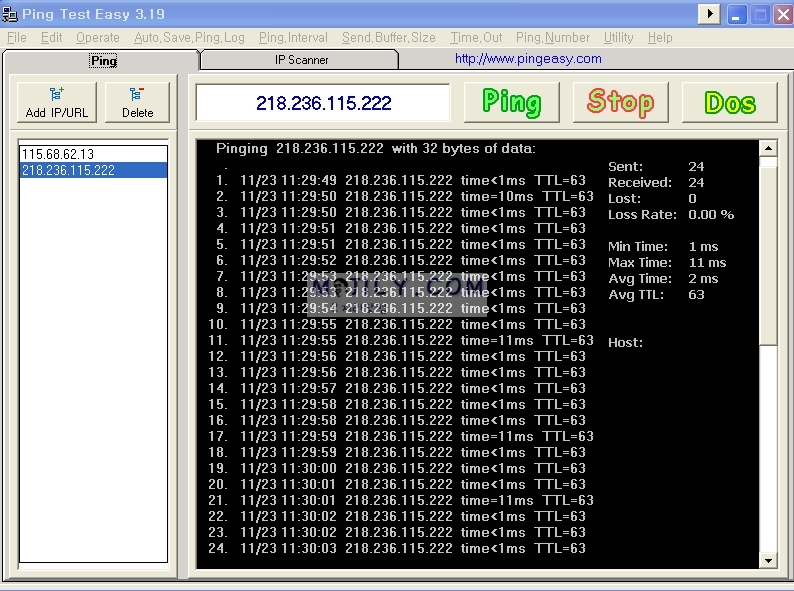Minimize the Ping Test Easy window

pyautogui.click(x=736, y=14)
